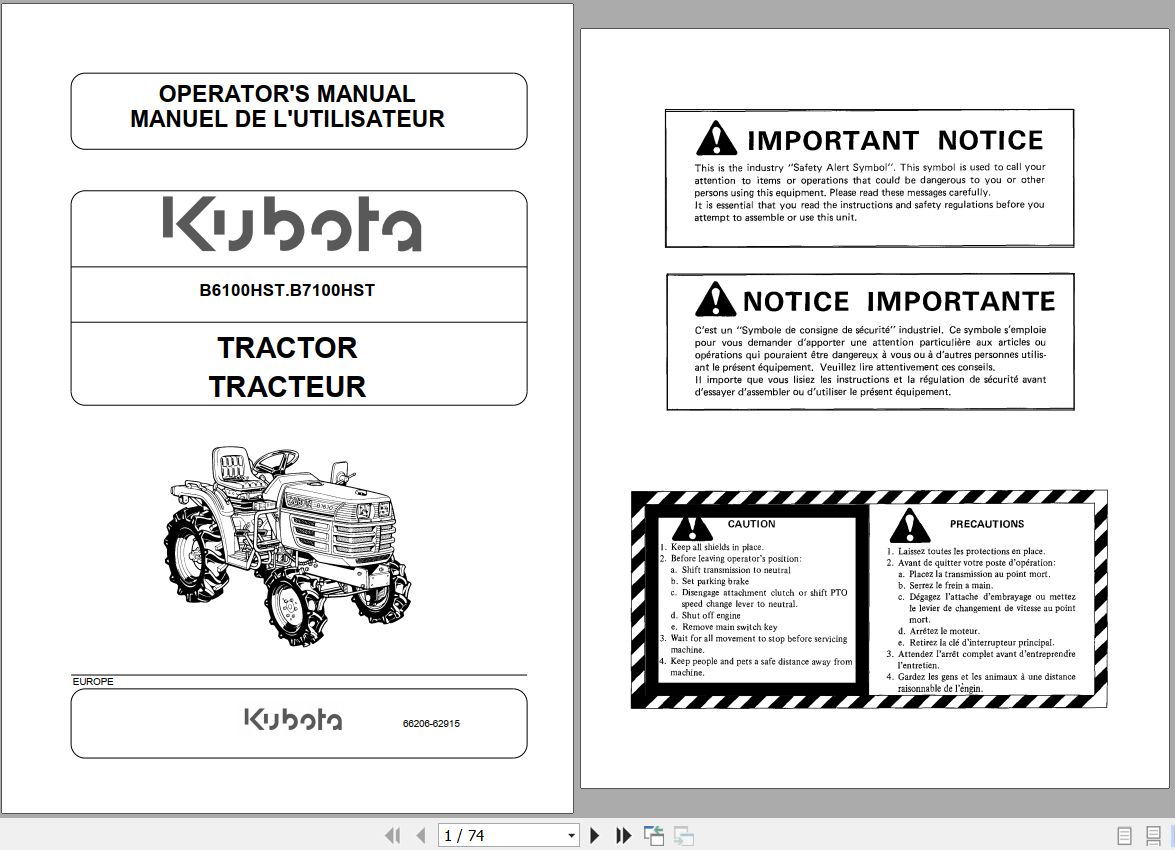
Task: Click the CAUTION label heading
Action: tap(751, 524)
